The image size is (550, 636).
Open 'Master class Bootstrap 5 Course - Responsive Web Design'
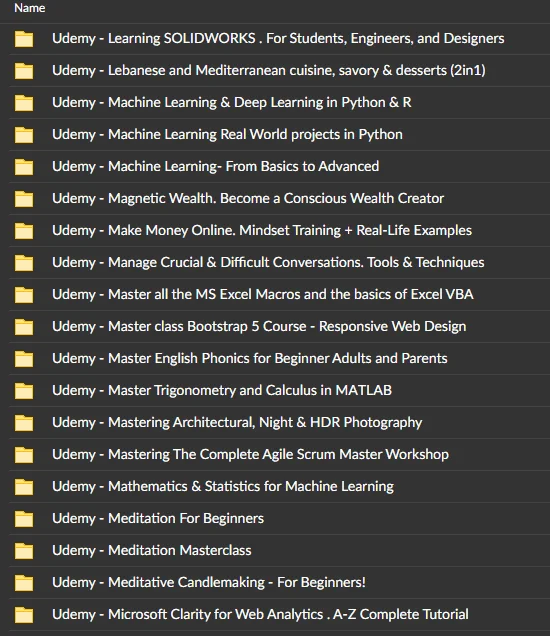[287, 327]
